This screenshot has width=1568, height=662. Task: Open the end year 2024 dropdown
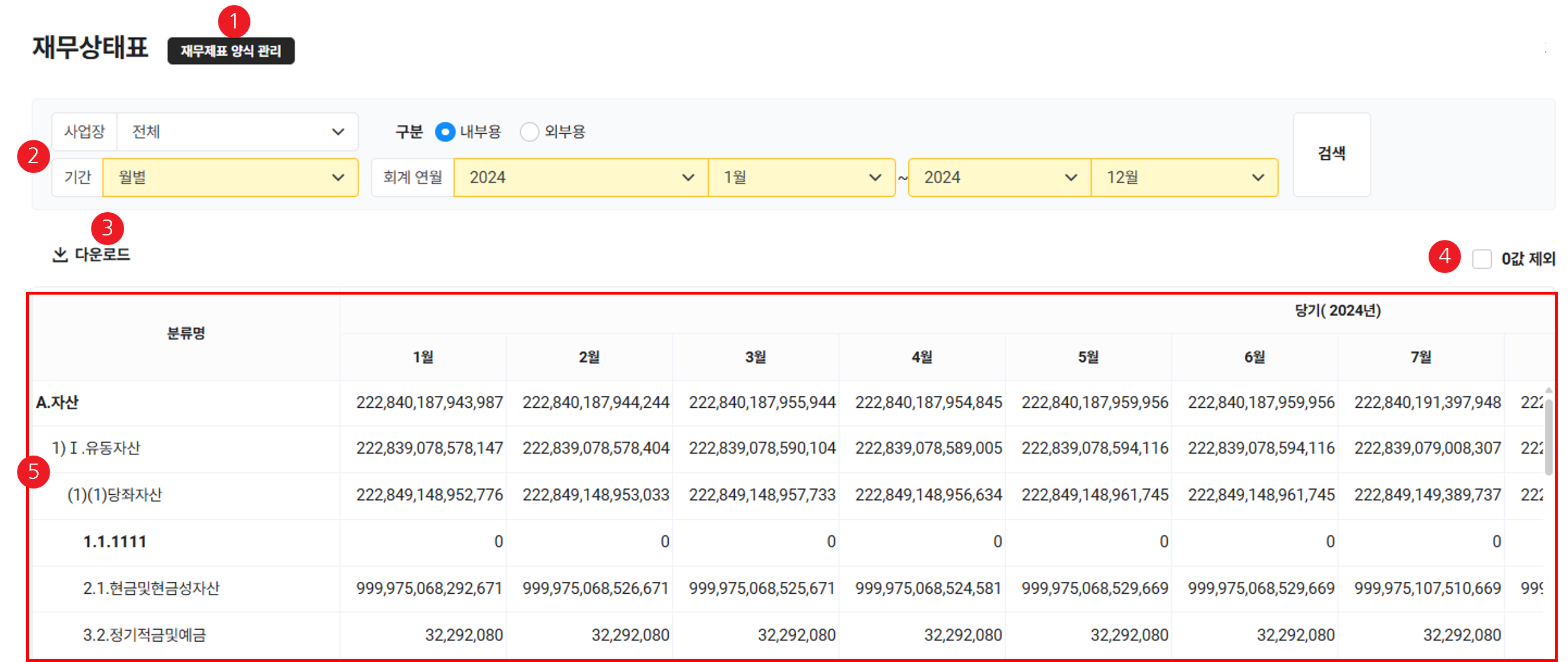pos(999,177)
